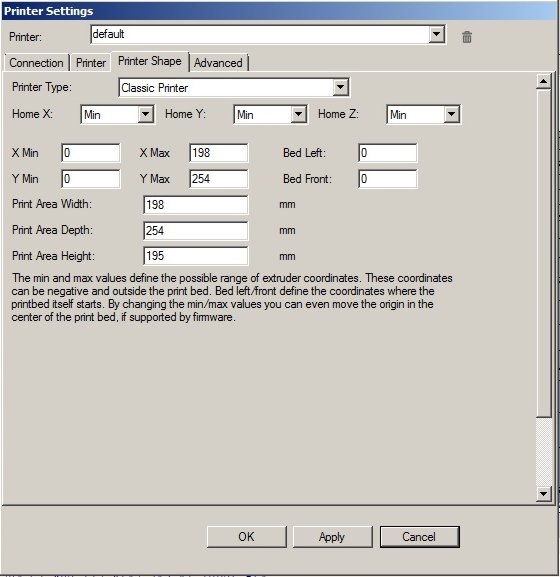
Task: Expand the Printer Type combo box
Action: click(x=340, y=87)
